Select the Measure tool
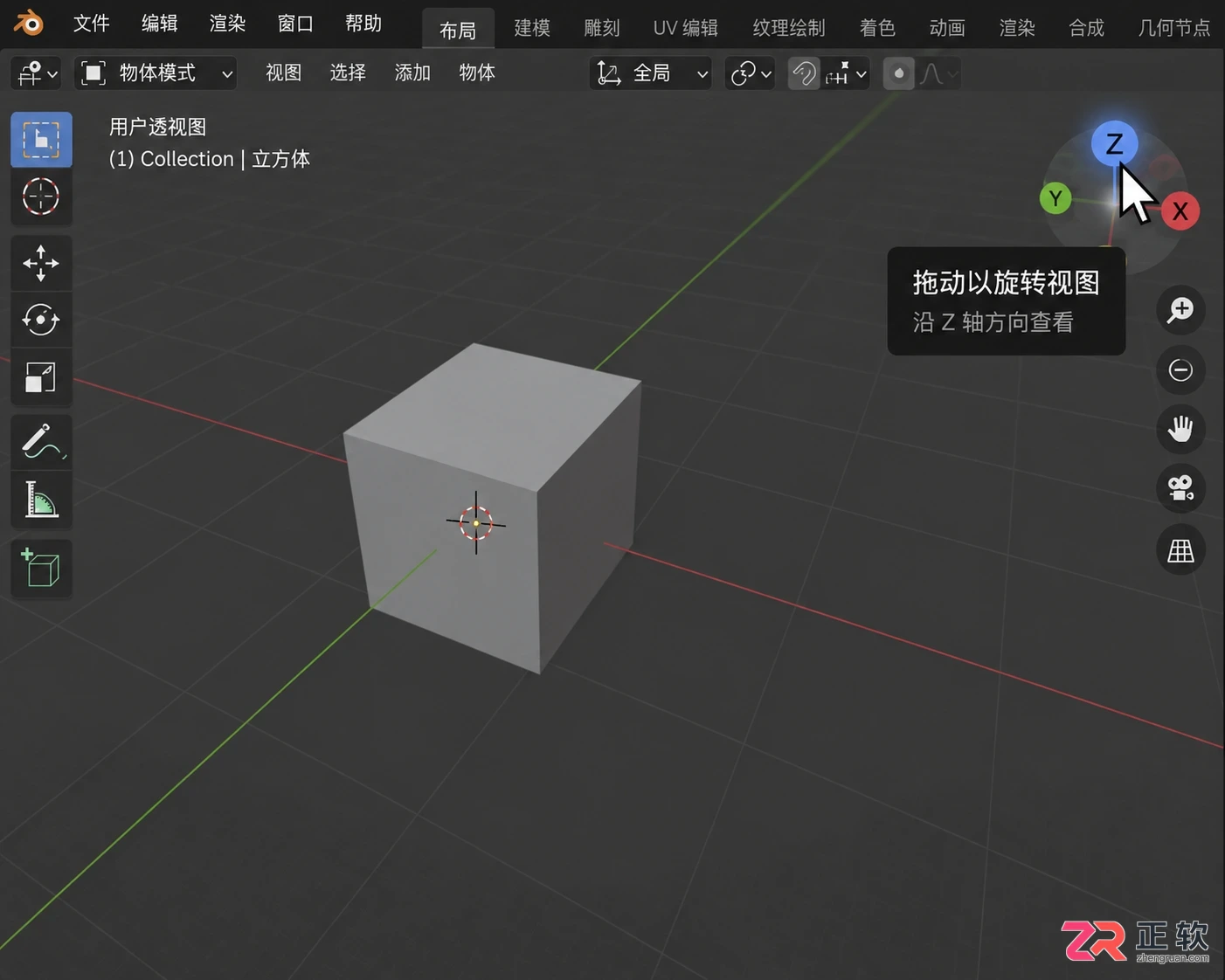The height and width of the screenshot is (980, 1225). coord(41,500)
